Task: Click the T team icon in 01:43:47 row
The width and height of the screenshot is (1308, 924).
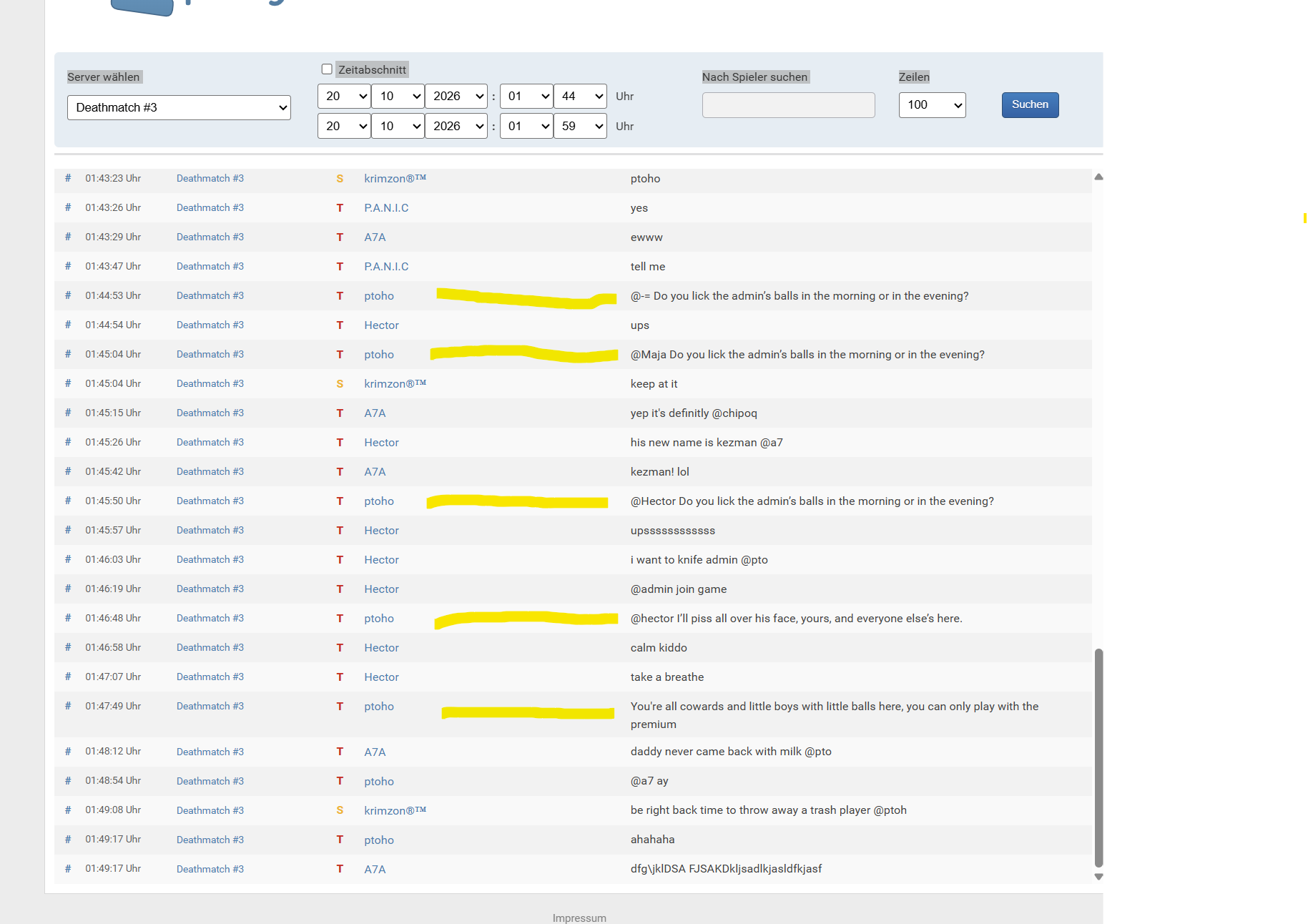Action: tap(340, 267)
